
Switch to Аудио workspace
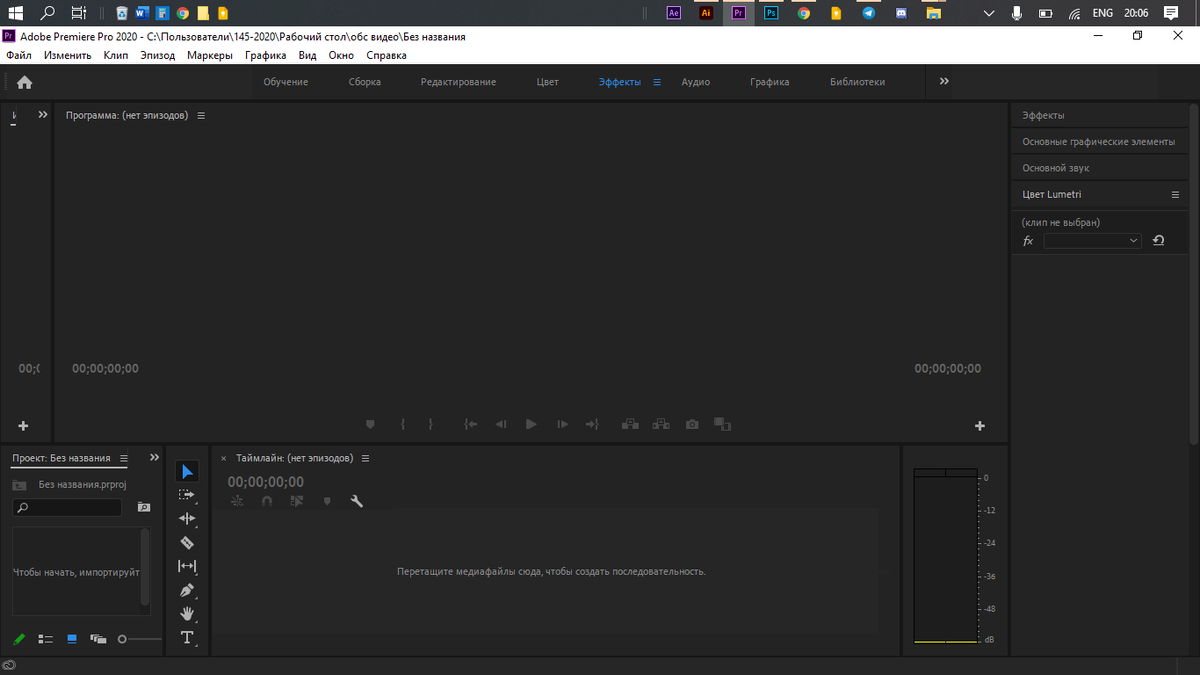tap(695, 82)
